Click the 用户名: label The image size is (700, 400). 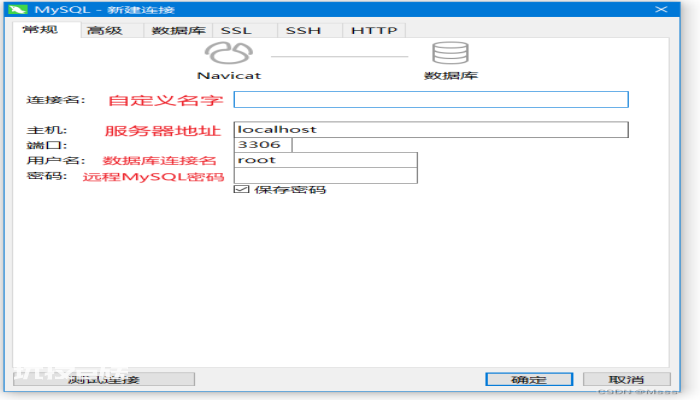(56, 160)
